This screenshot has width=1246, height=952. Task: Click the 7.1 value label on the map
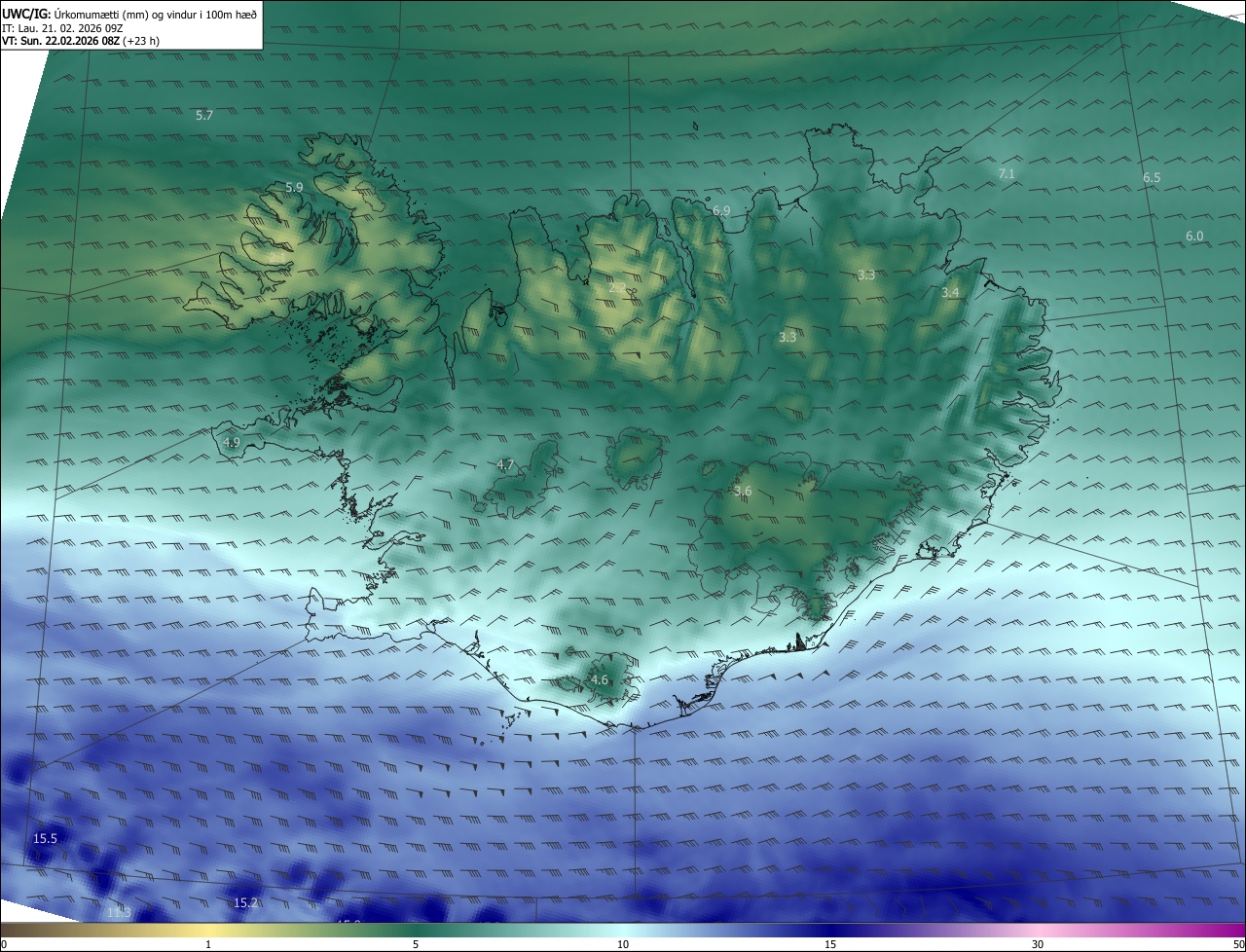(x=1007, y=173)
